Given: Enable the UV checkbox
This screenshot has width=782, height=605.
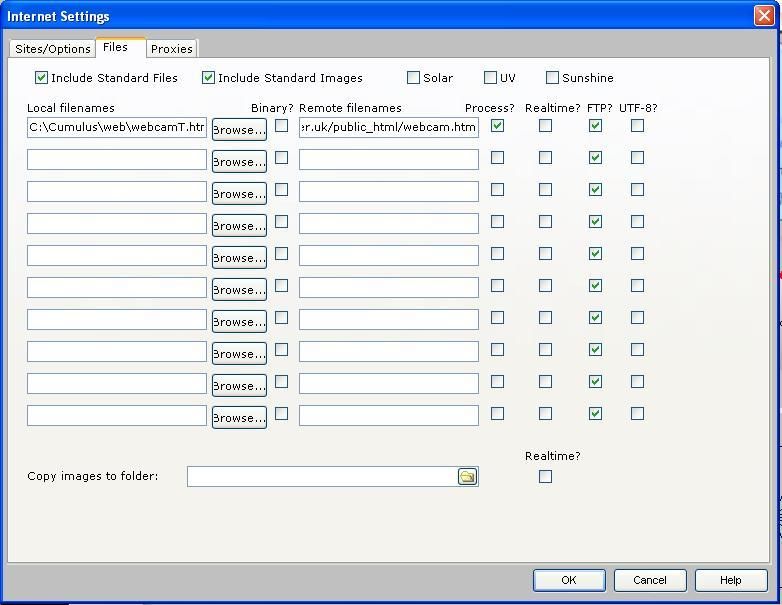Looking at the screenshot, I should tap(490, 78).
